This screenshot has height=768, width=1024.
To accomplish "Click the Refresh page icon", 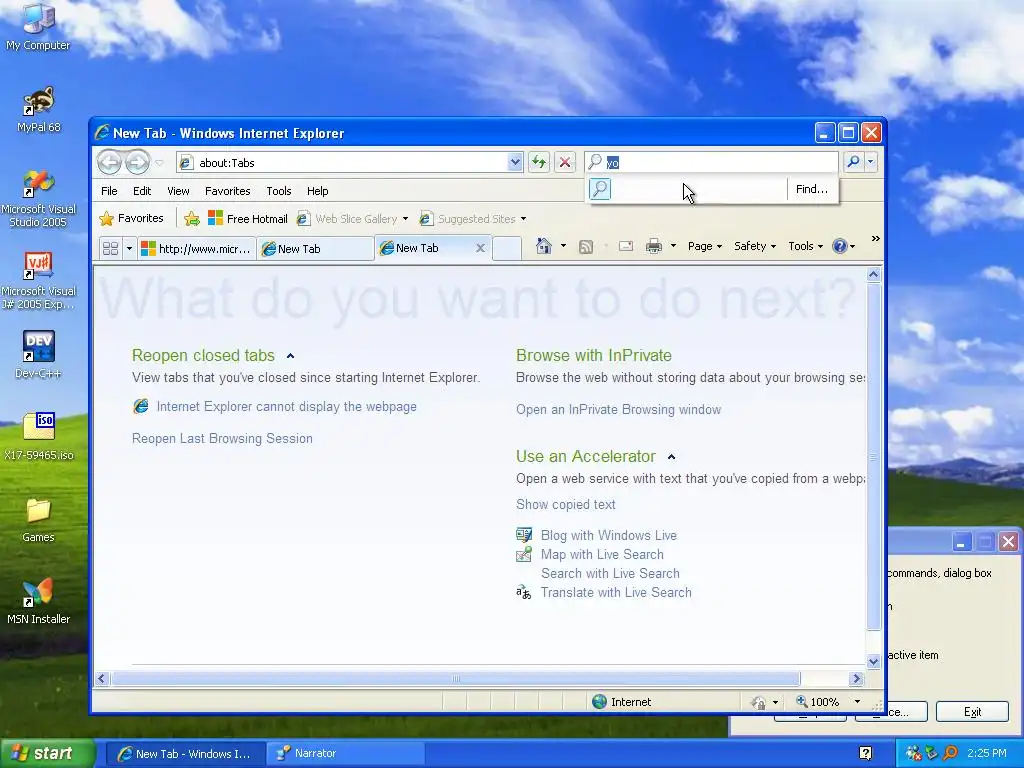I will tap(539, 162).
